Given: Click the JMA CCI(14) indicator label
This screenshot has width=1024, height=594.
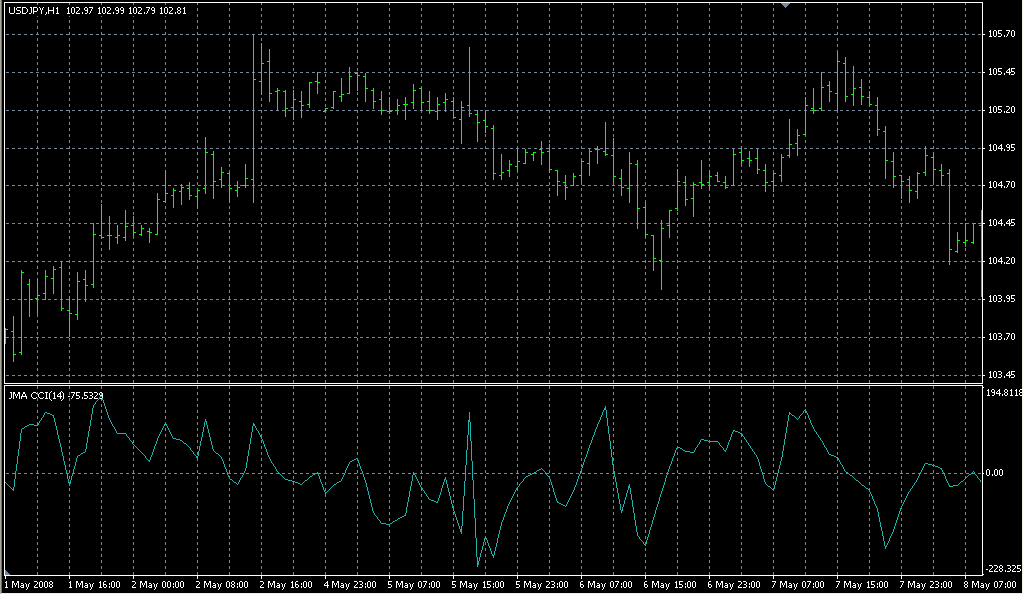Looking at the screenshot, I should point(35,396).
